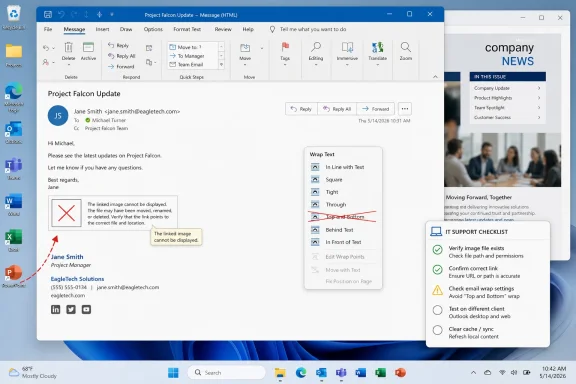Screen dimensions: 576x384
Task: Open Immersive reader icon in ribbon
Action: click(x=347, y=47)
